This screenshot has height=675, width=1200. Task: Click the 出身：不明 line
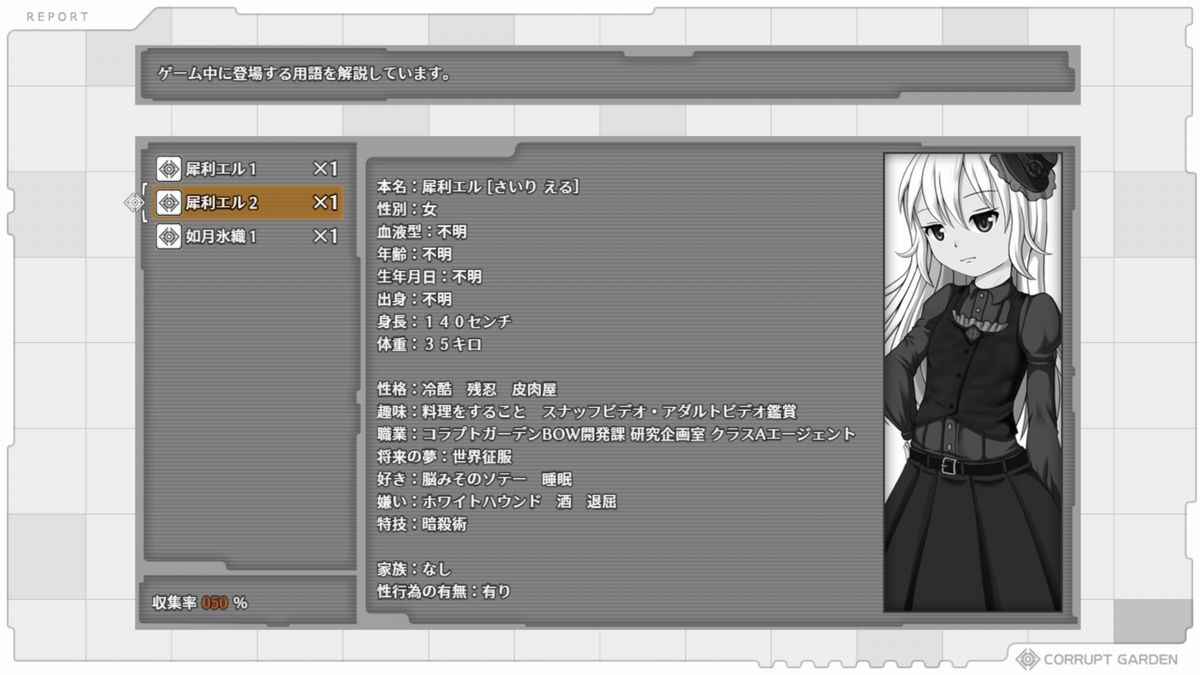click(x=414, y=299)
